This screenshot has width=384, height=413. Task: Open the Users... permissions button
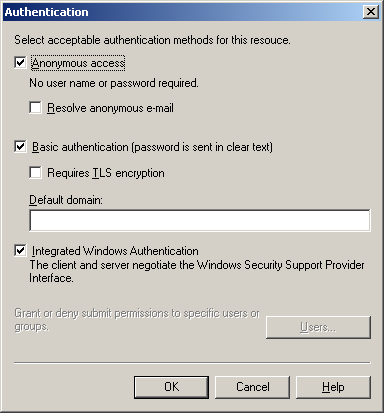coord(318,327)
